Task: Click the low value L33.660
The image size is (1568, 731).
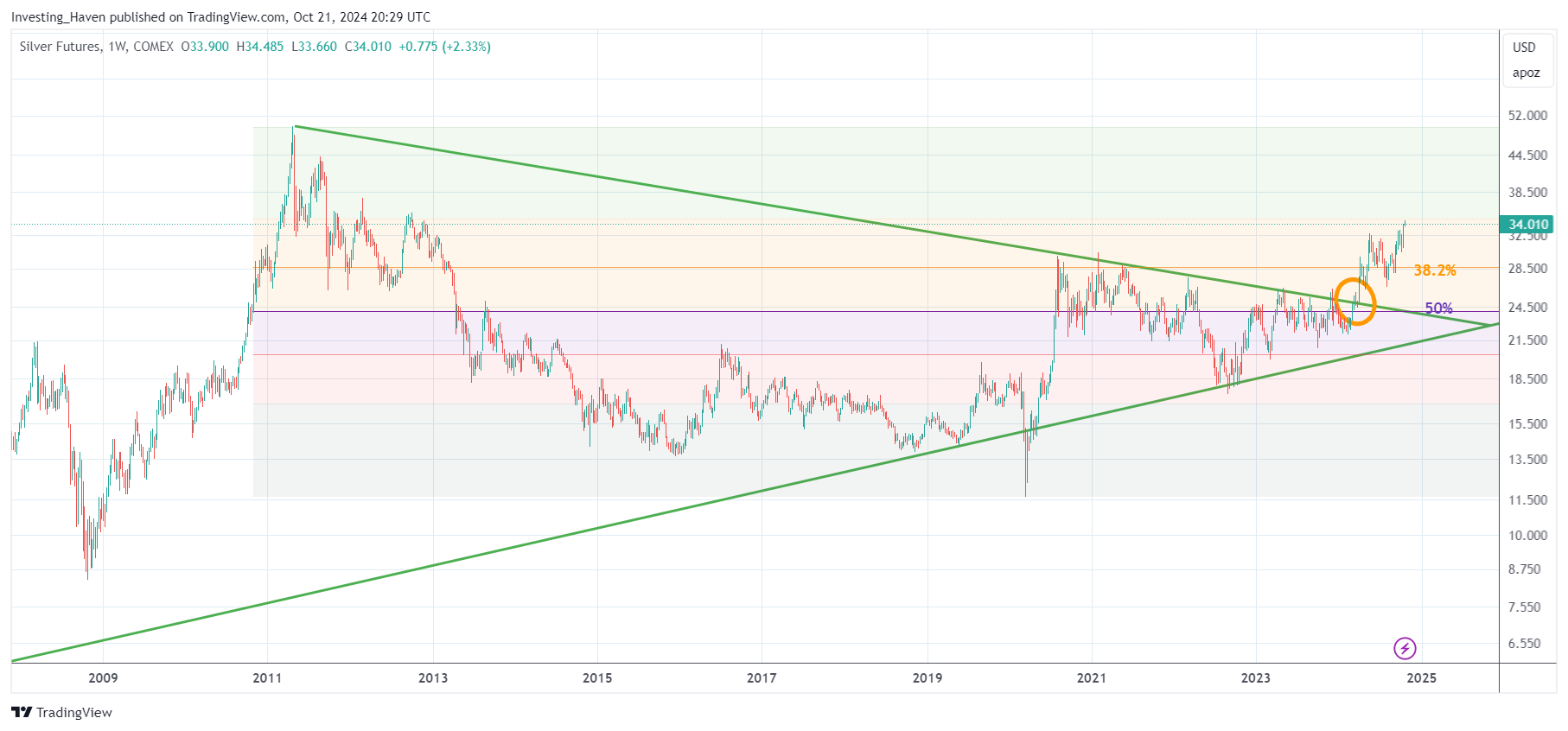Action: [x=315, y=47]
